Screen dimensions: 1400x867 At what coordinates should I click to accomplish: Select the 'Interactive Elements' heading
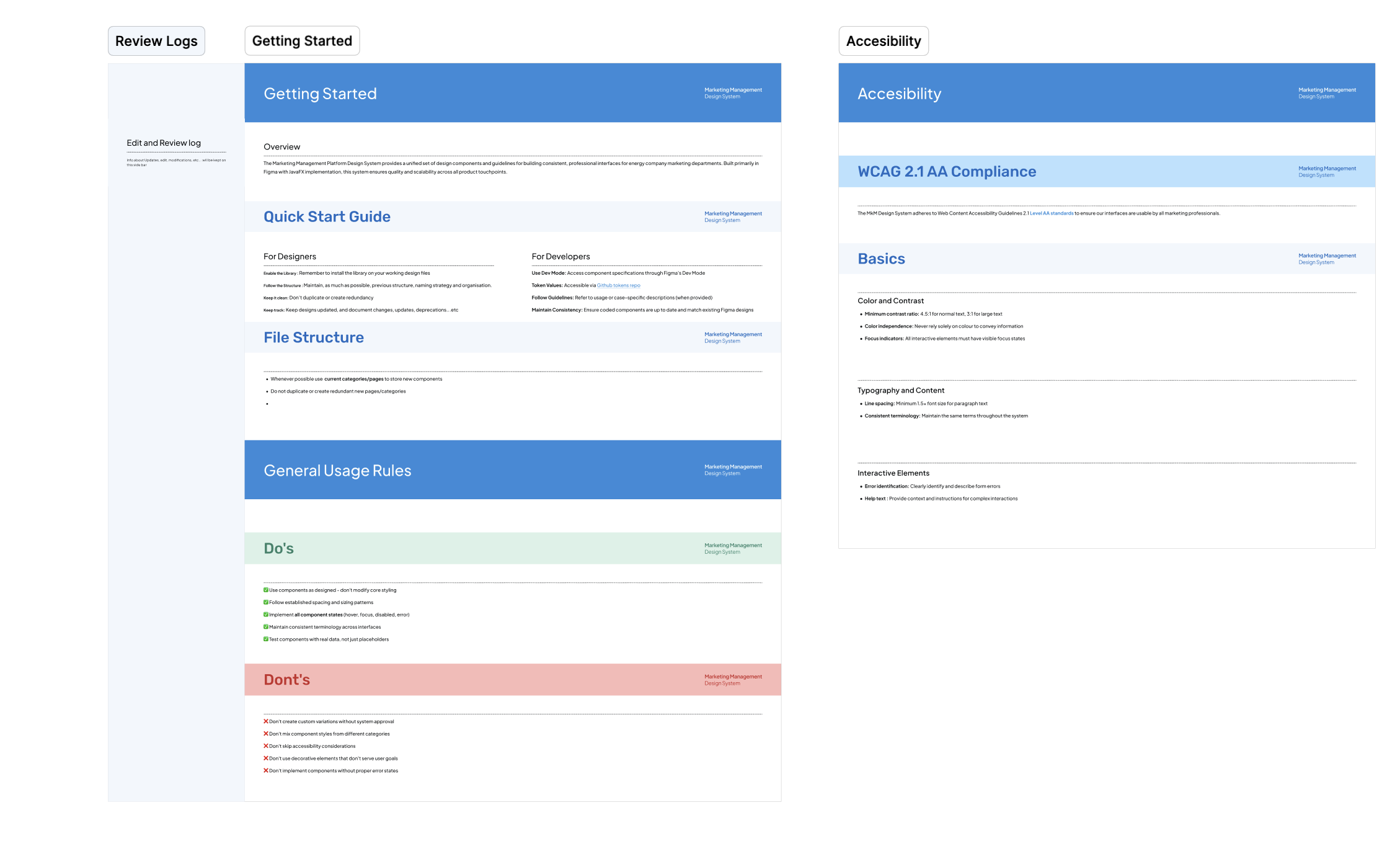(893, 473)
